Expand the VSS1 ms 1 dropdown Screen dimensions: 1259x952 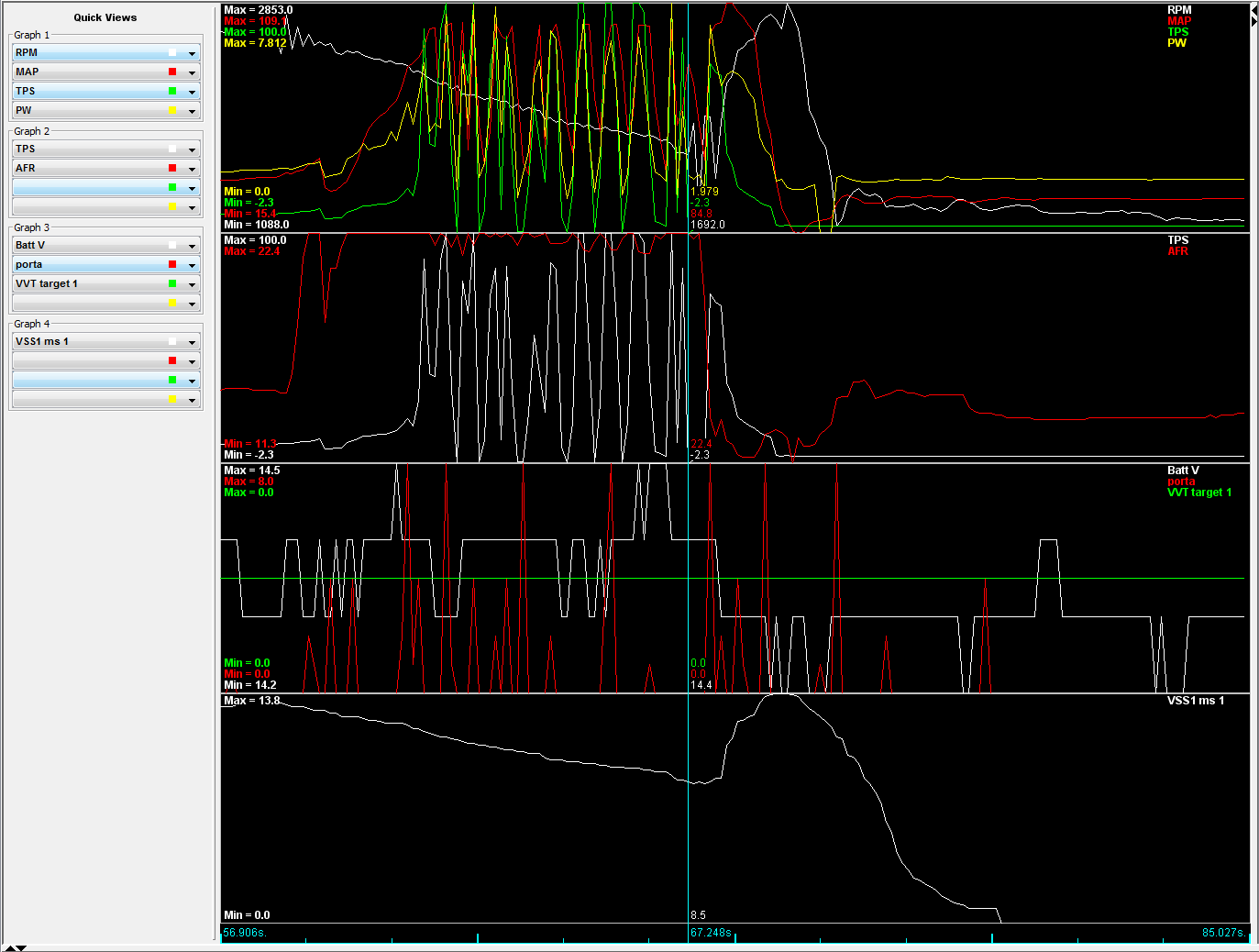click(192, 342)
